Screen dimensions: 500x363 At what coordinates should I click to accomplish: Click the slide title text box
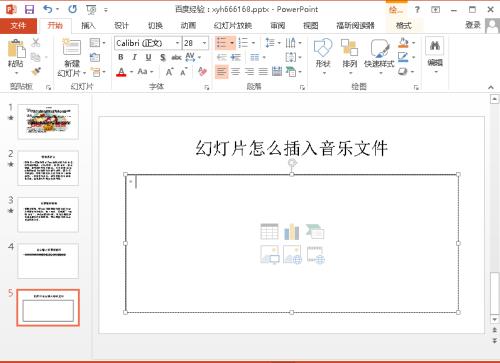[x=291, y=148]
